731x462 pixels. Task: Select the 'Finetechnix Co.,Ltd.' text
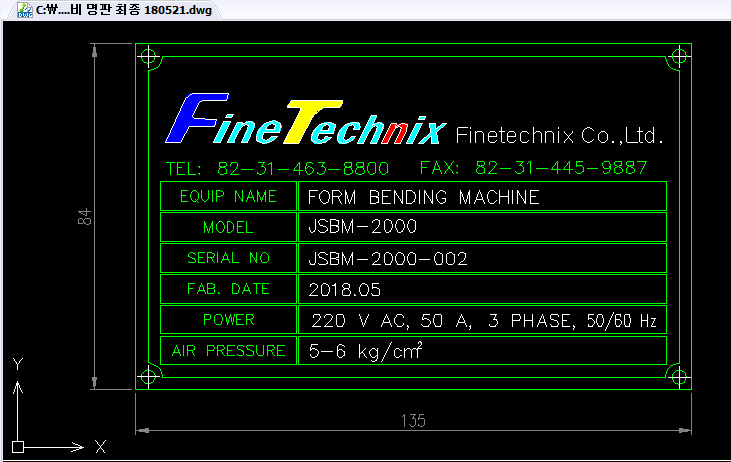point(559,136)
